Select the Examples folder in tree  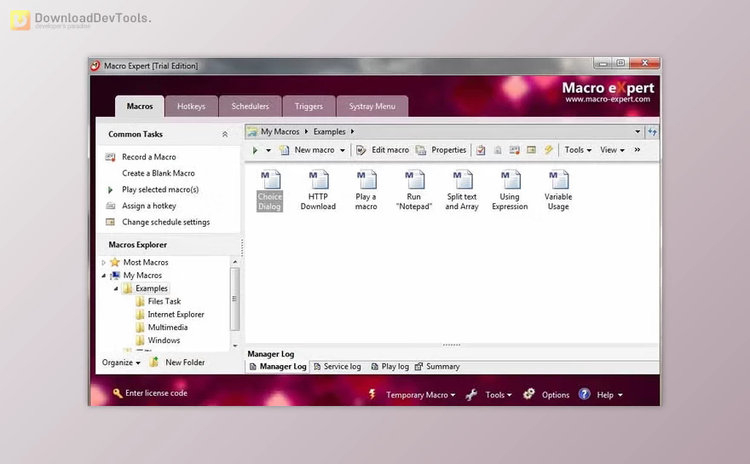point(151,288)
